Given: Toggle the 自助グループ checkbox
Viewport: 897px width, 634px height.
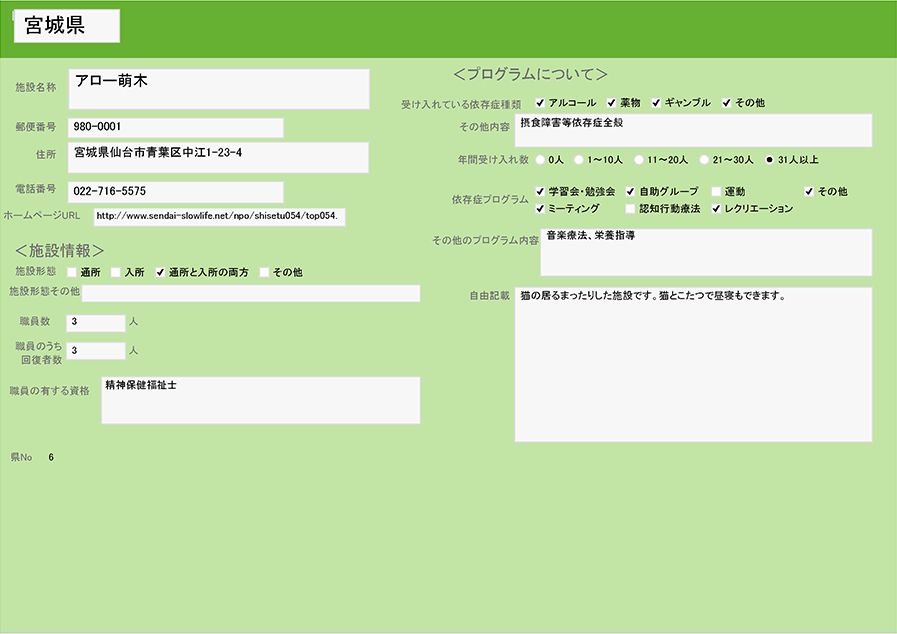Looking at the screenshot, I should click(x=630, y=191).
